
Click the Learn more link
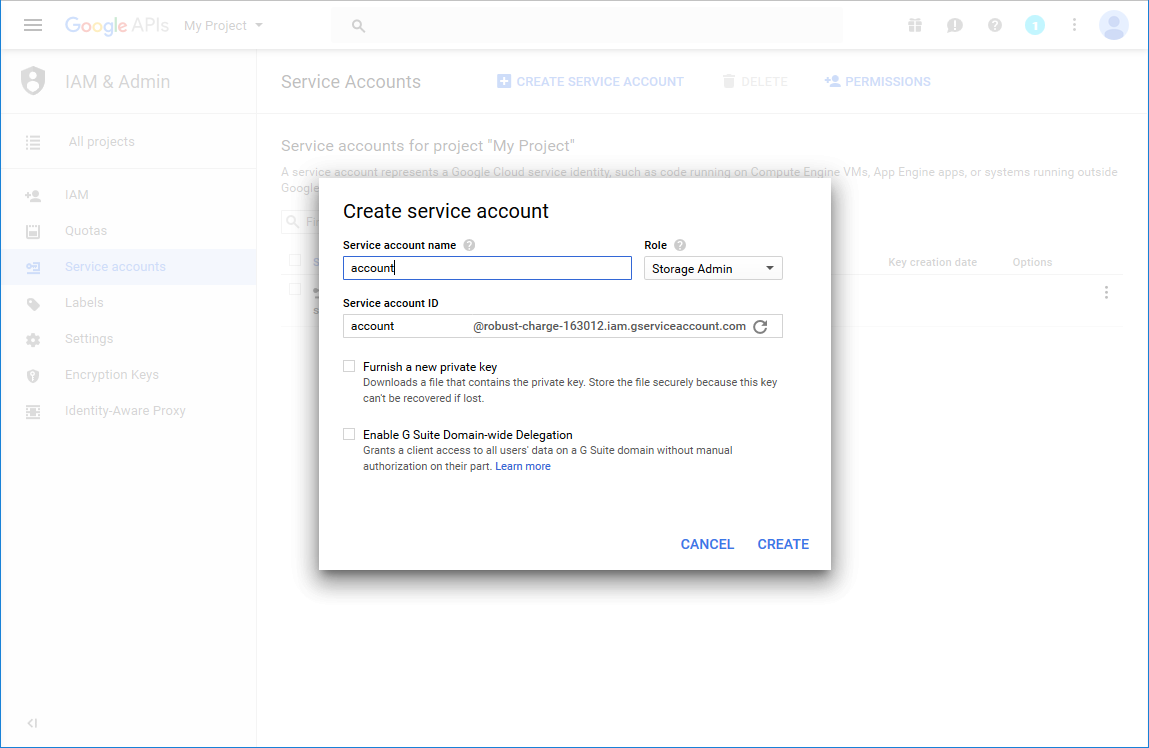pos(523,466)
